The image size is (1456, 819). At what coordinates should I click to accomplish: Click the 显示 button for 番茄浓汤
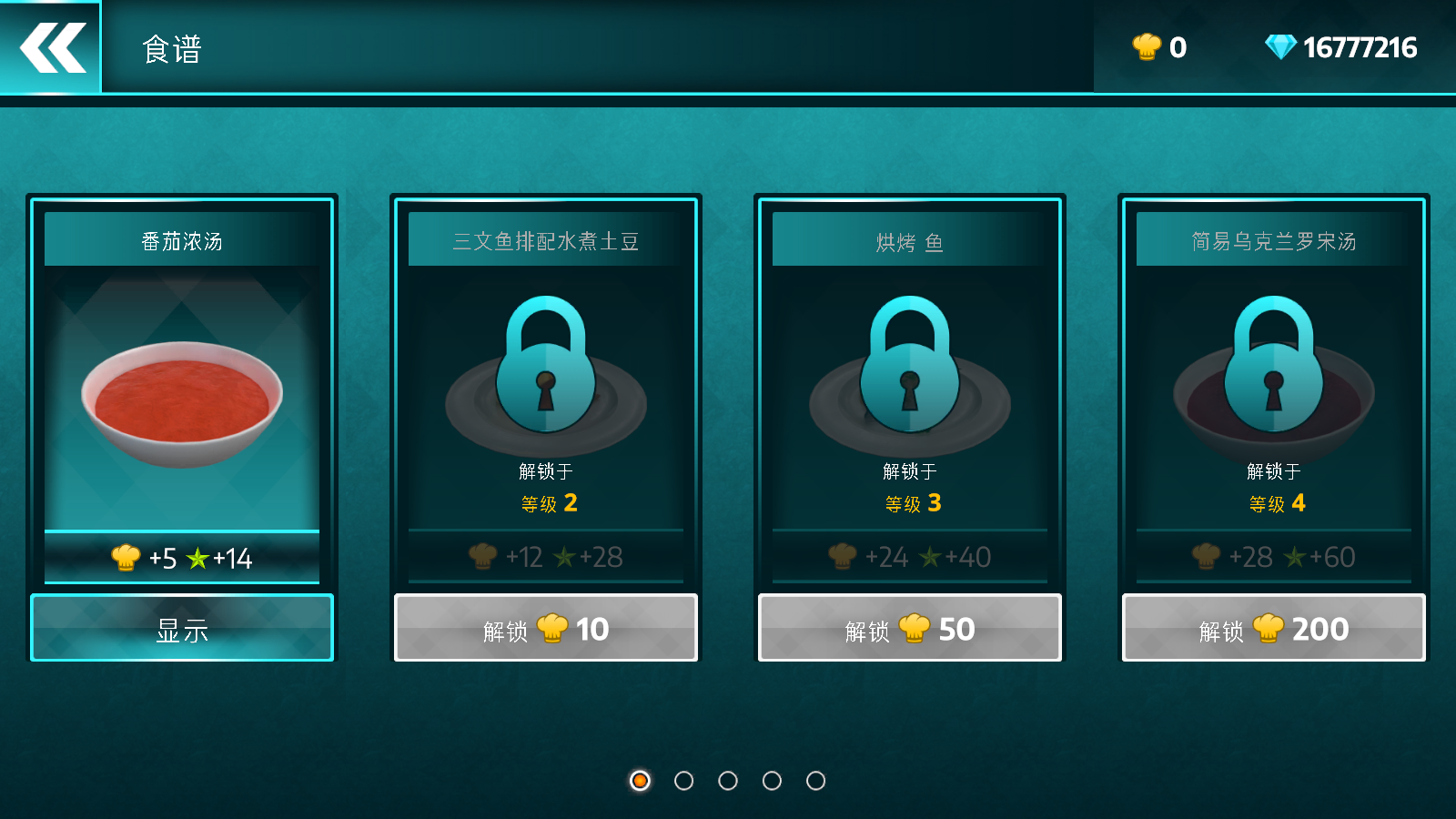(182, 628)
